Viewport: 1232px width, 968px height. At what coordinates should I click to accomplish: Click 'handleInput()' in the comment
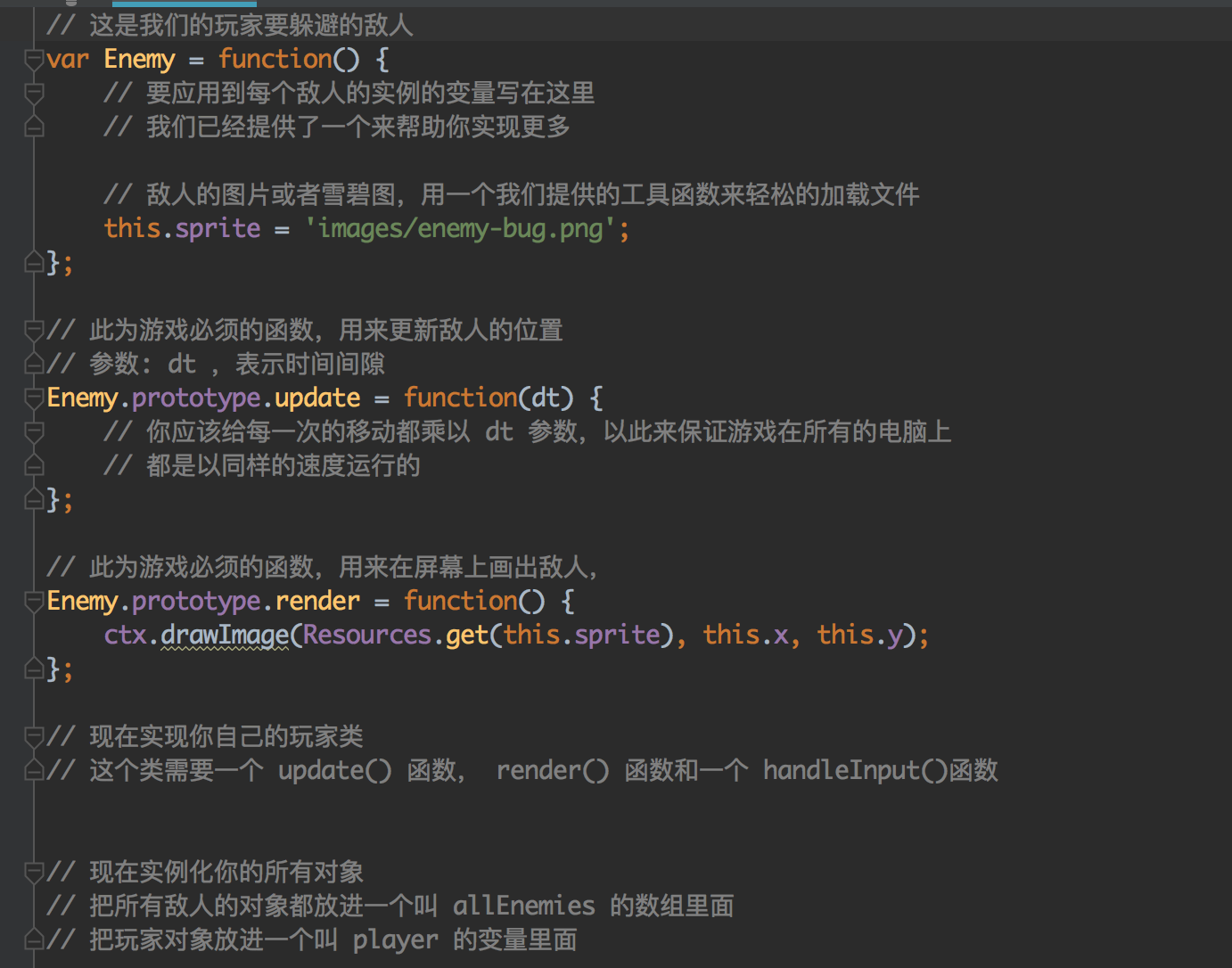pyautogui.click(x=856, y=771)
